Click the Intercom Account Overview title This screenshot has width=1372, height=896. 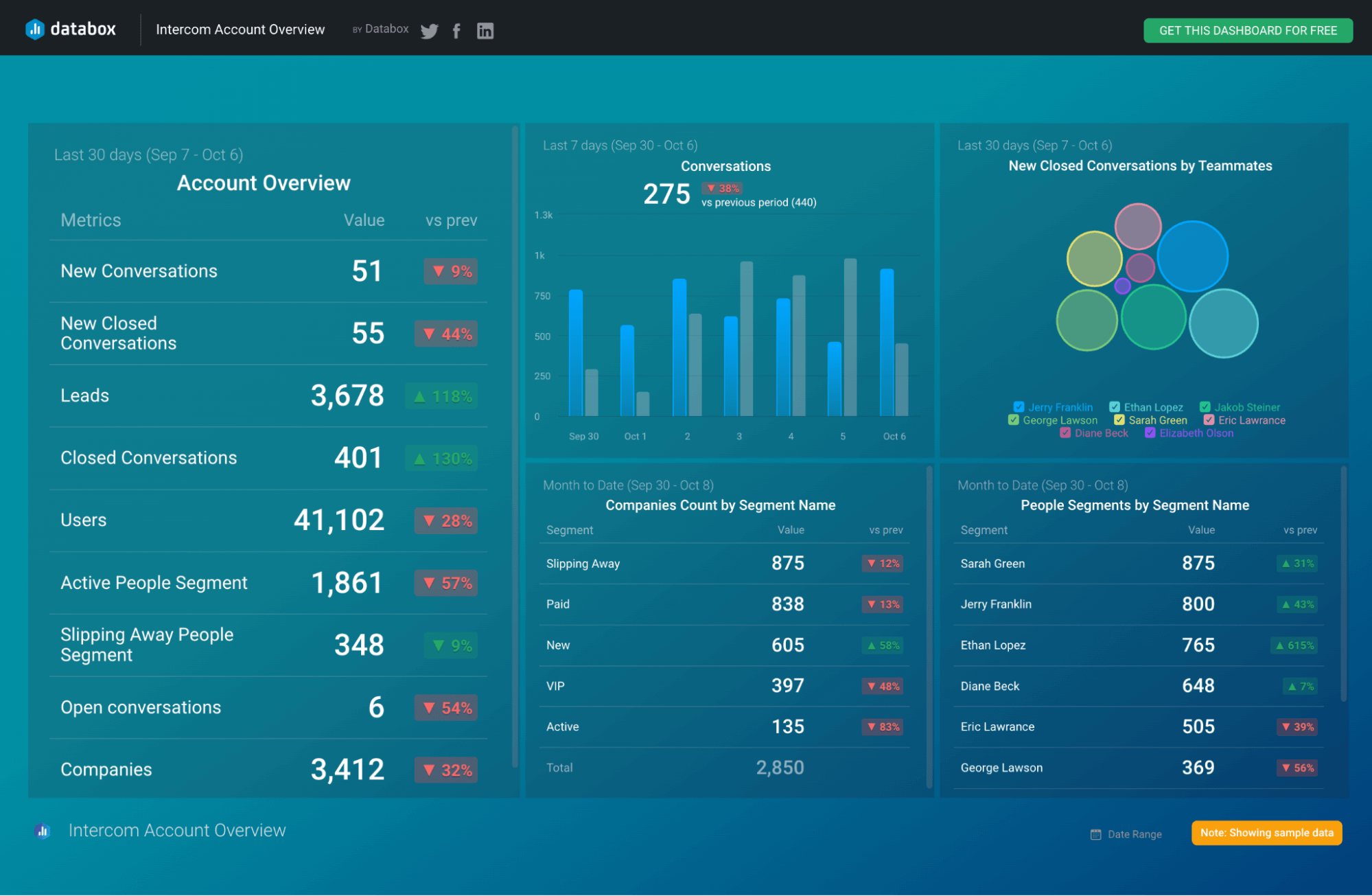(x=240, y=29)
